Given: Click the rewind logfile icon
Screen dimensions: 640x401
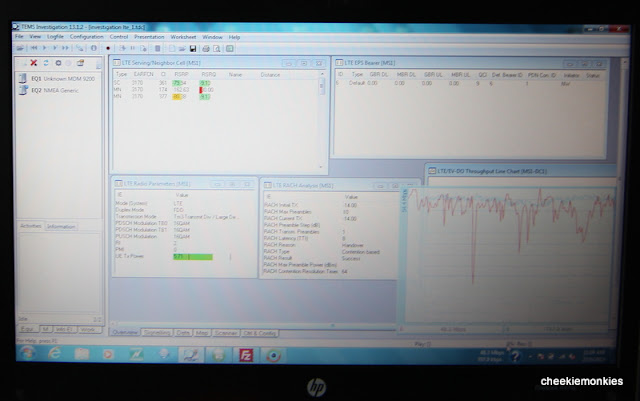Looking at the screenshot, I should pos(34,48).
